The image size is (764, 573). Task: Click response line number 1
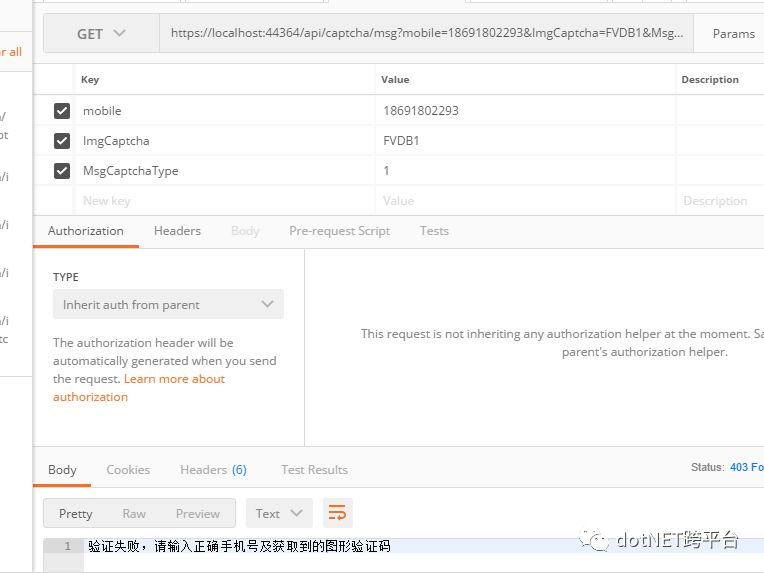(68, 546)
